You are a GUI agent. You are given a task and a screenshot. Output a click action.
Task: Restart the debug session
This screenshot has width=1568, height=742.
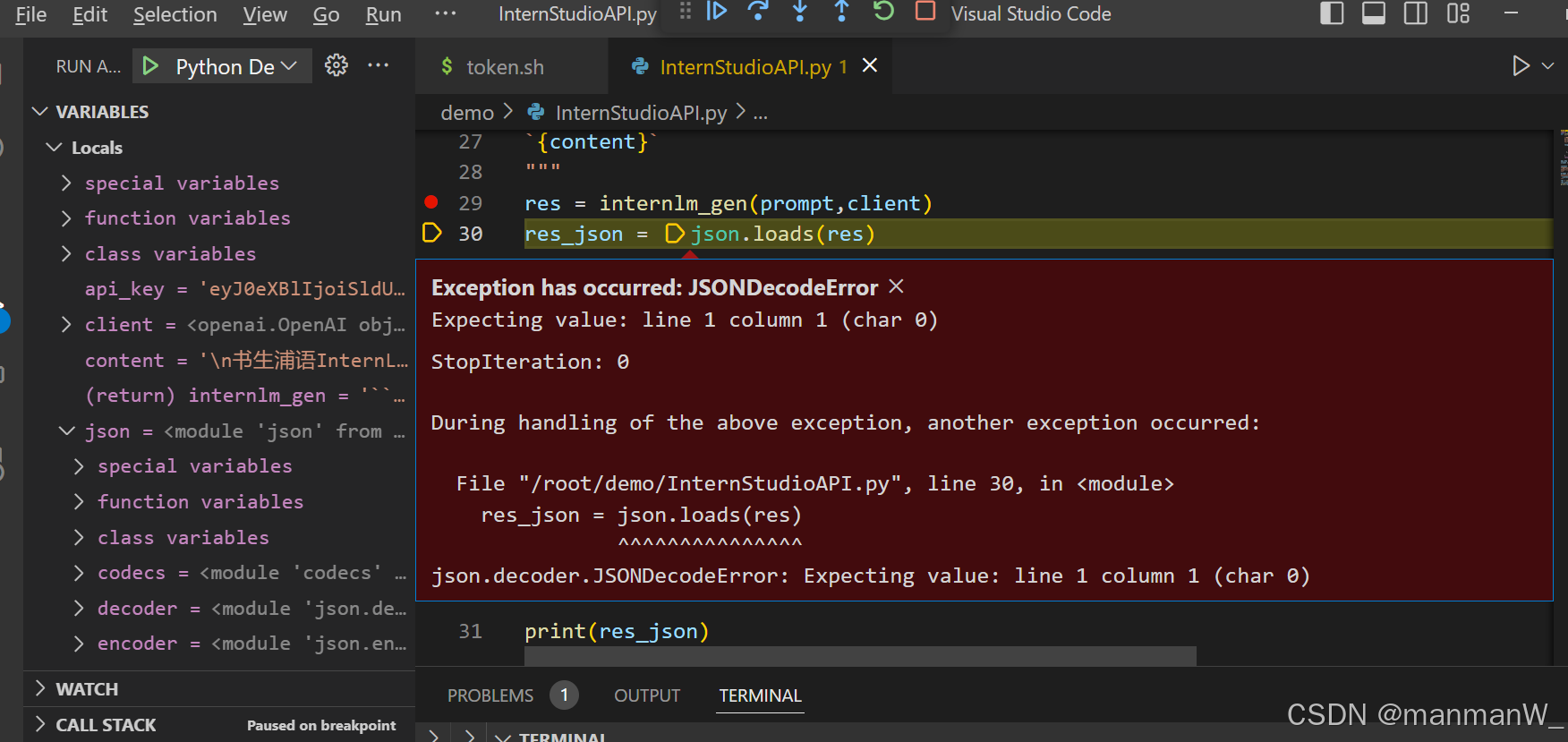tap(883, 12)
